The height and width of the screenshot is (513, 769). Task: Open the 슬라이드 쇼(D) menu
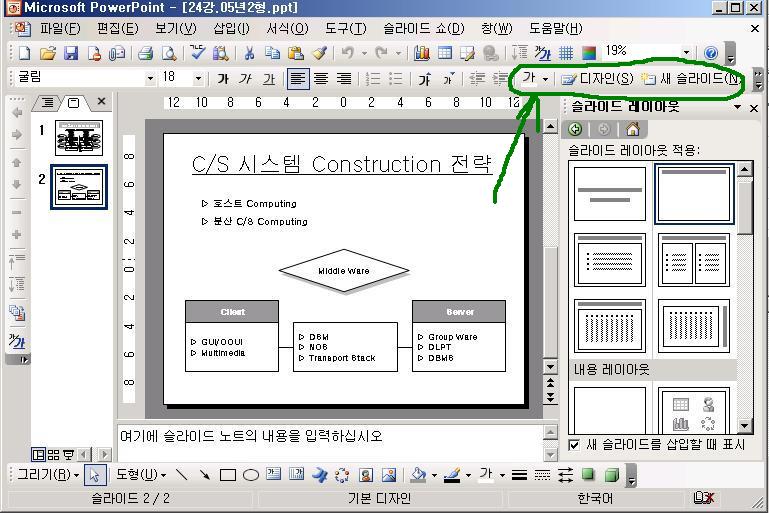click(424, 28)
